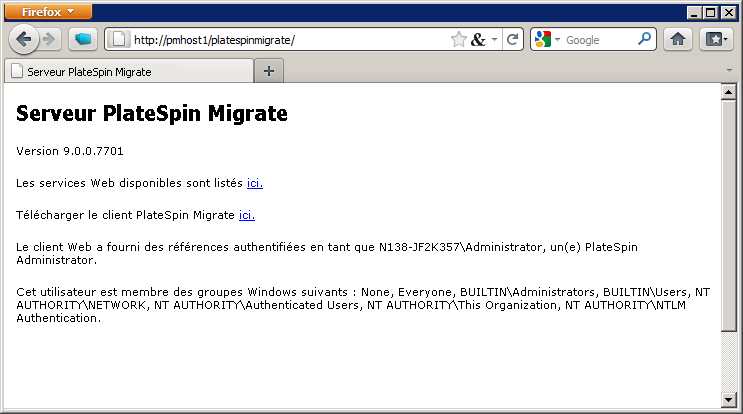Click the blue button beside the forward arrow
This screenshot has height=414, width=743.
tap(83, 39)
